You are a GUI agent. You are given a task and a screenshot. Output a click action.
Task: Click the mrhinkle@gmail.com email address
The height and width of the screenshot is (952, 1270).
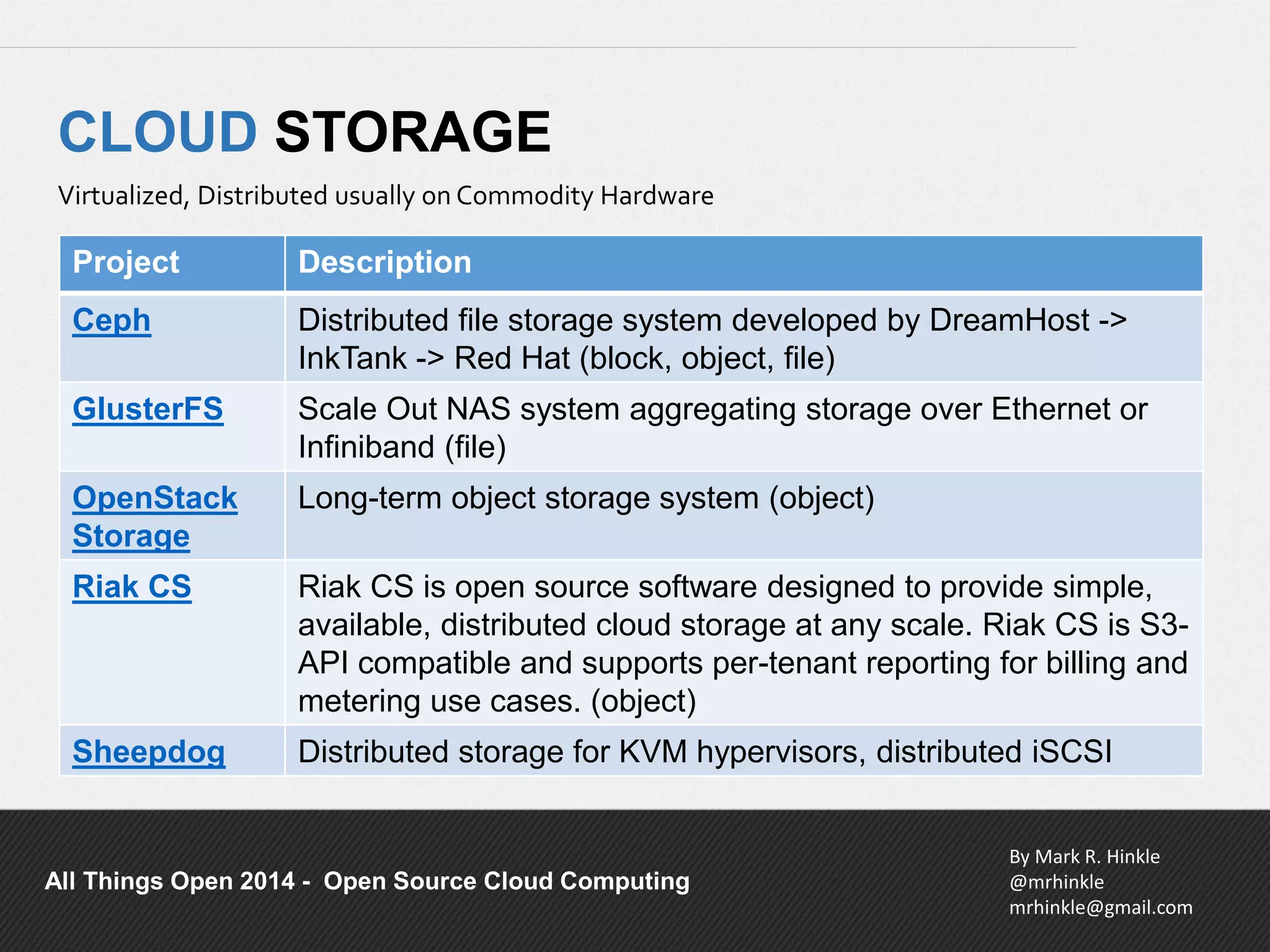tap(1101, 907)
